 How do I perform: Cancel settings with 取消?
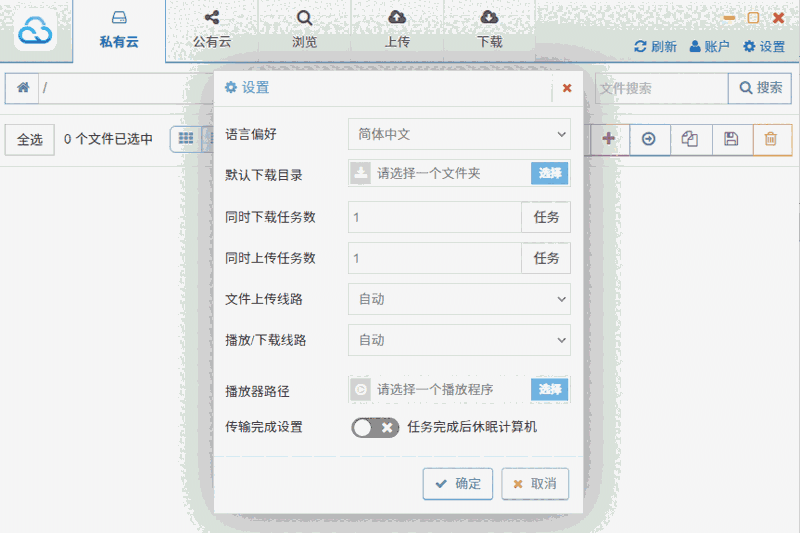click(x=535, y=484)
